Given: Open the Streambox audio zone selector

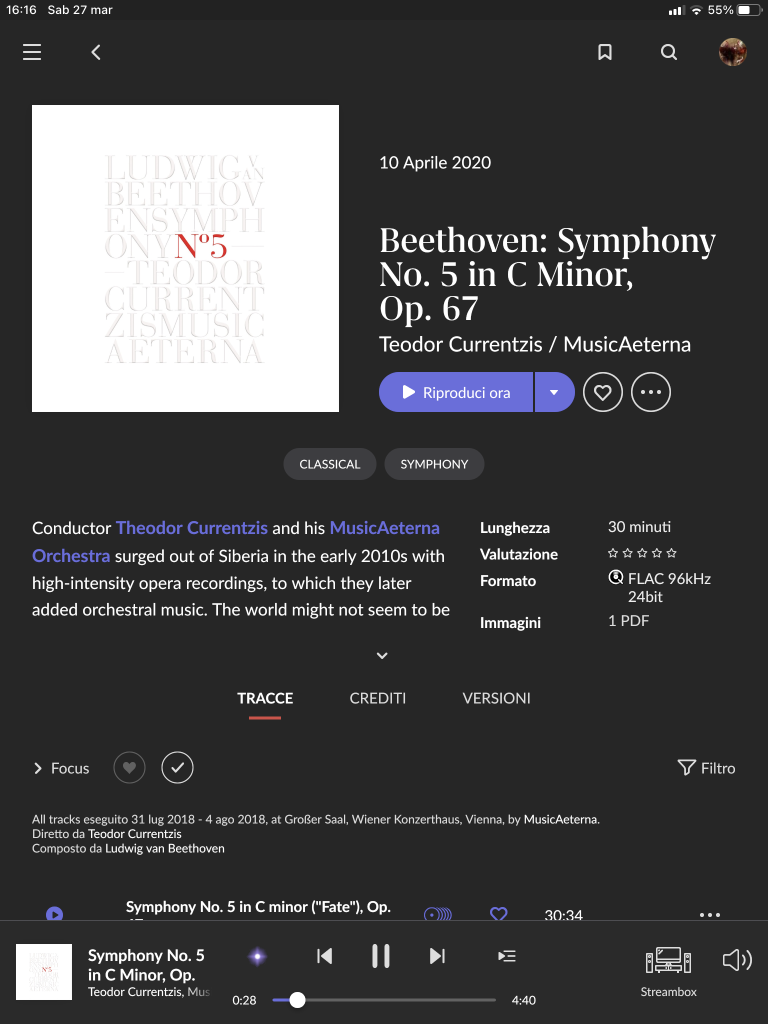Looking at the screenshot, I should coord(668,972).
